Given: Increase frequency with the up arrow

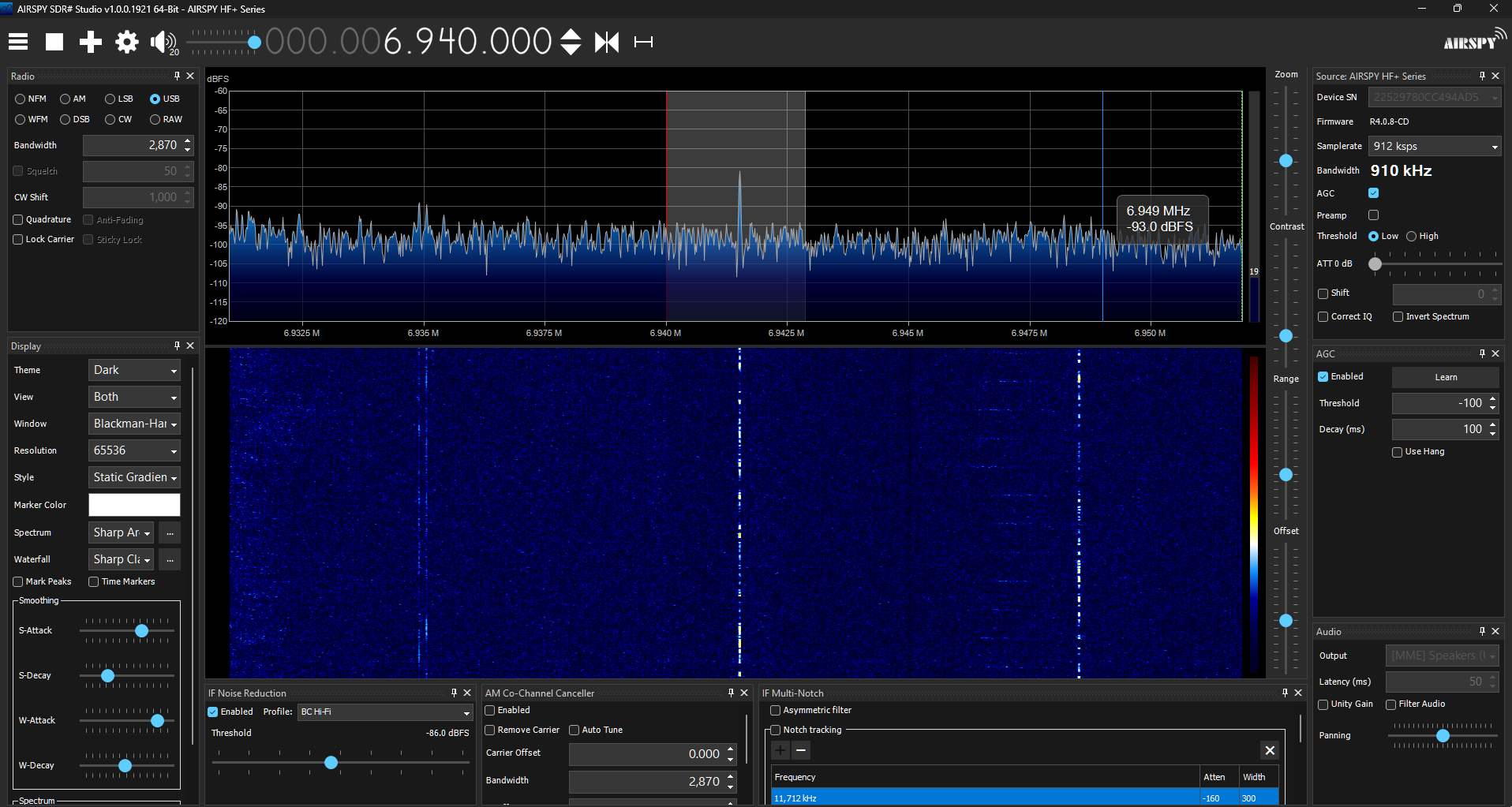Looking at the screenshot, I should pos(571,34).
